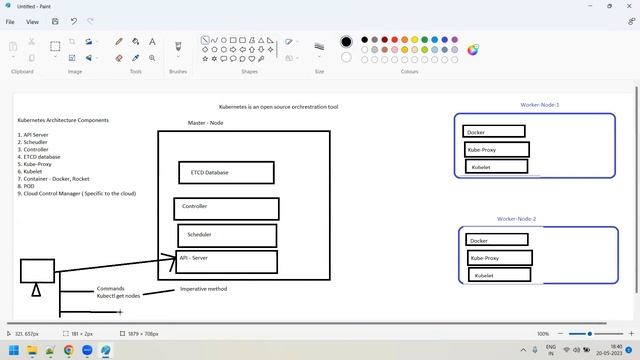This screenshot has width=640, height=360.
Task: Click the Share icon at top right
Action: (x=631, y=22)
